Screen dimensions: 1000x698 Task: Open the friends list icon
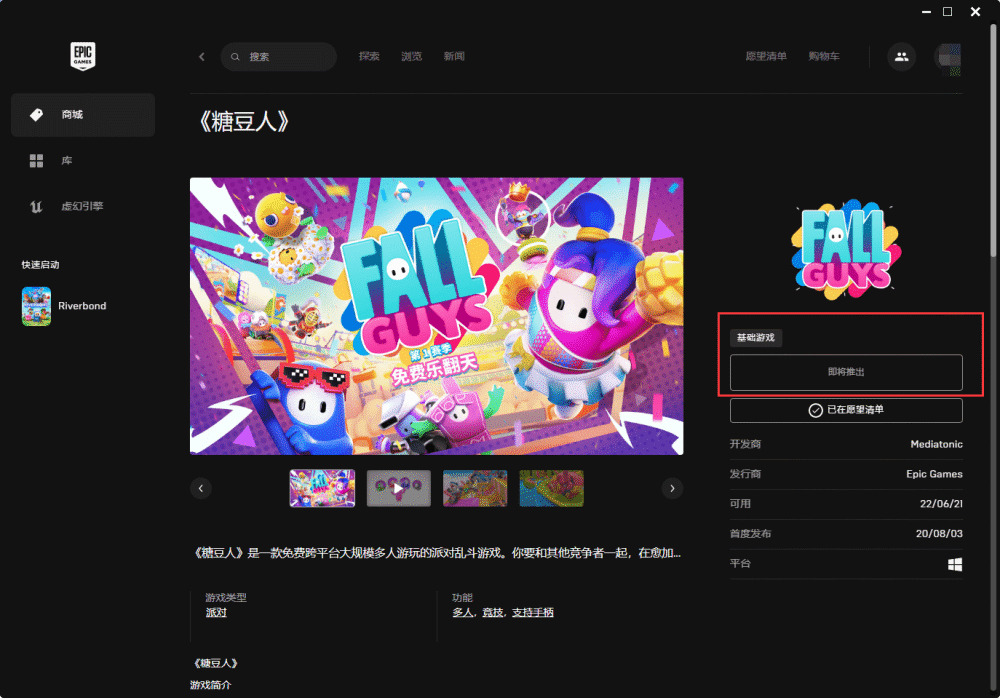pos(902,57)
